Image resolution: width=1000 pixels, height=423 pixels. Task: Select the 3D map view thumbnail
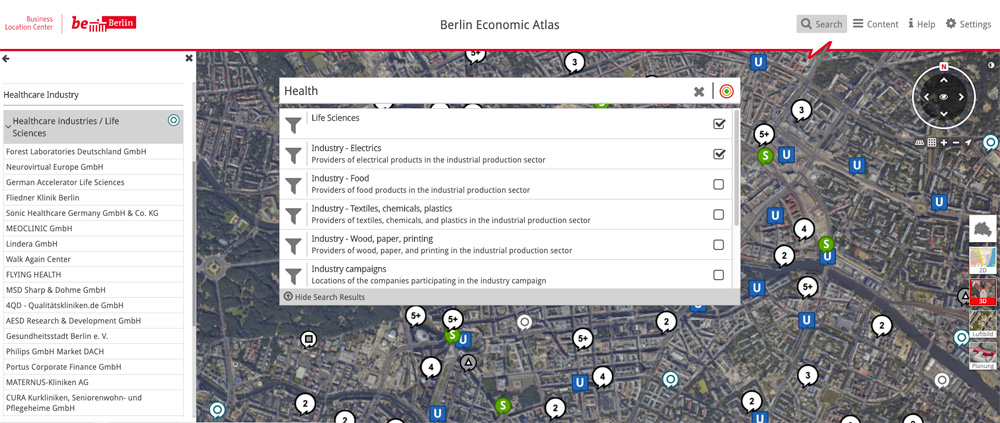(x=983, y=292)
